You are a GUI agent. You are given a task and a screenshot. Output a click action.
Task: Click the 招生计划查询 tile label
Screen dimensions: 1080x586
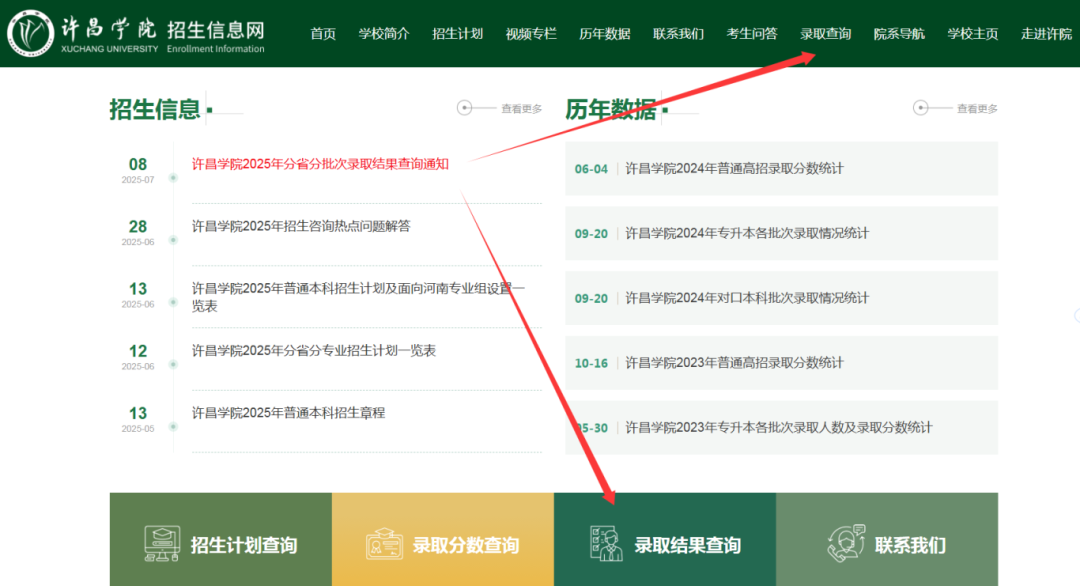[x=244, y=545]
